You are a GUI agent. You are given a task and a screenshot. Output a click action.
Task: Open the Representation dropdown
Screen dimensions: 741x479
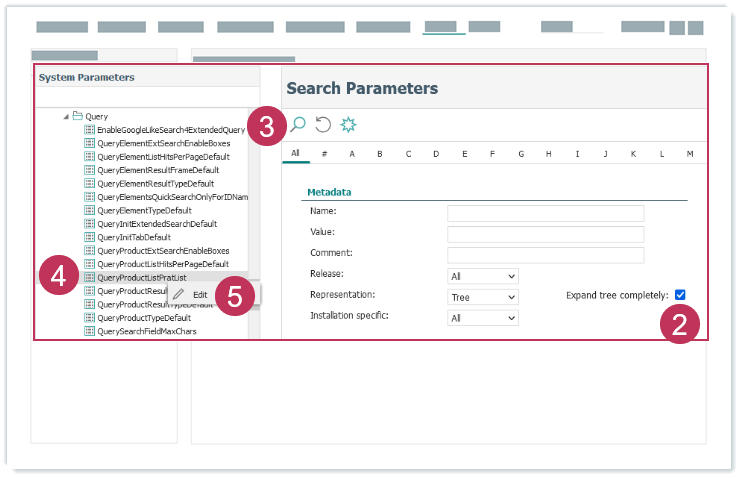483,297
